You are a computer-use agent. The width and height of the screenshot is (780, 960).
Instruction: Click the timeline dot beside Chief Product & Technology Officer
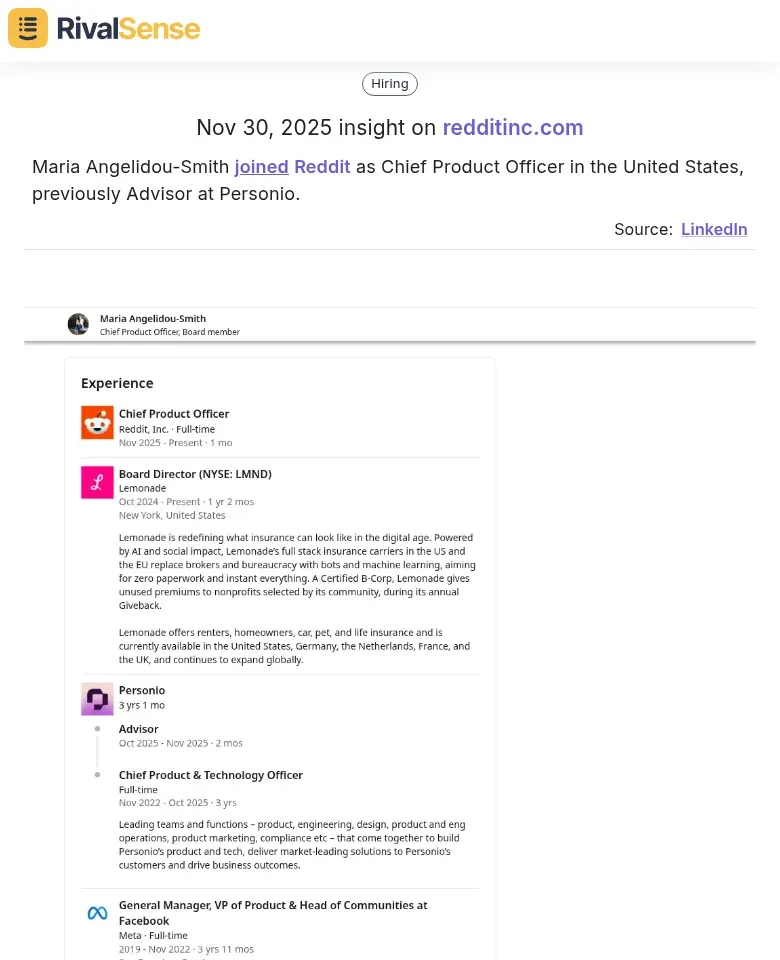click(97, 776)
